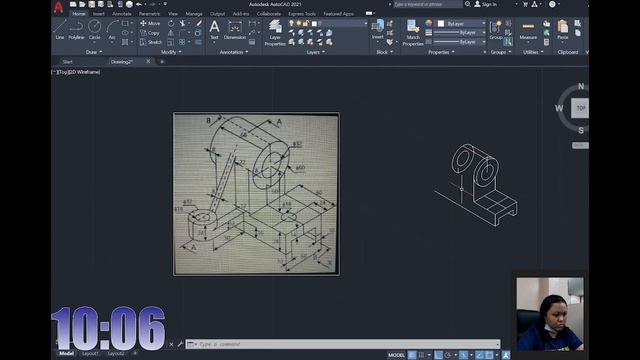The image size is (640, 360).
Task: Expand the Draw panel
Action: click(x=94, y=52)
